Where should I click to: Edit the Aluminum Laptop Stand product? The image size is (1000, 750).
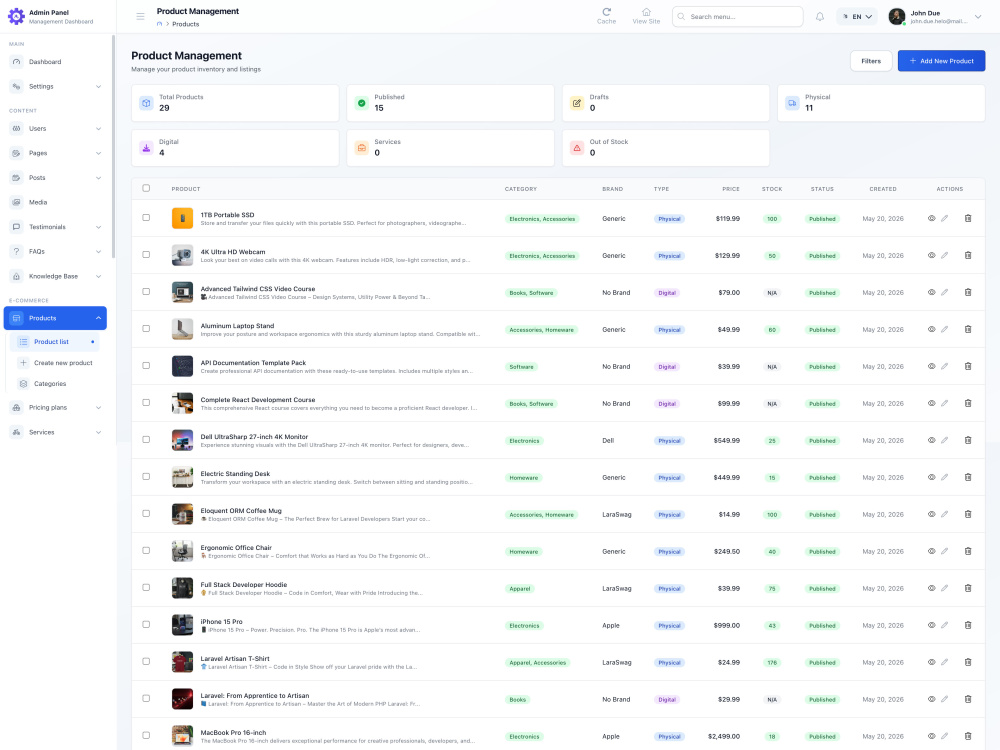tap(945, 329)
